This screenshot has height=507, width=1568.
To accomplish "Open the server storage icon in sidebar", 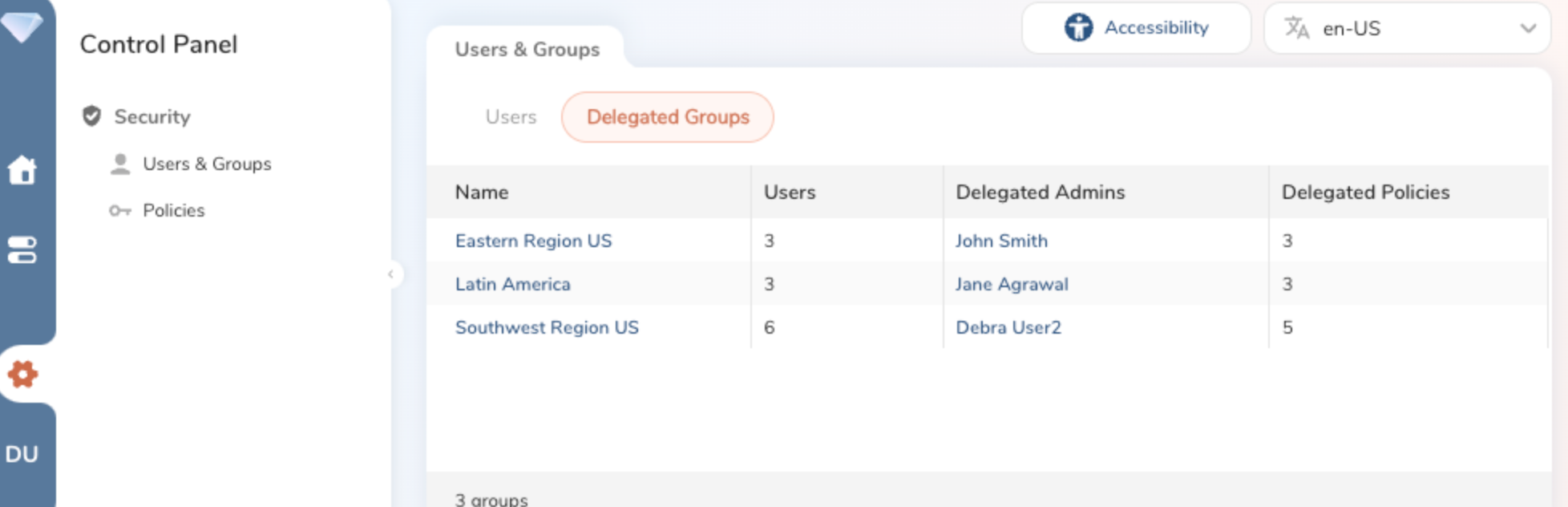I will click(22, 249).
